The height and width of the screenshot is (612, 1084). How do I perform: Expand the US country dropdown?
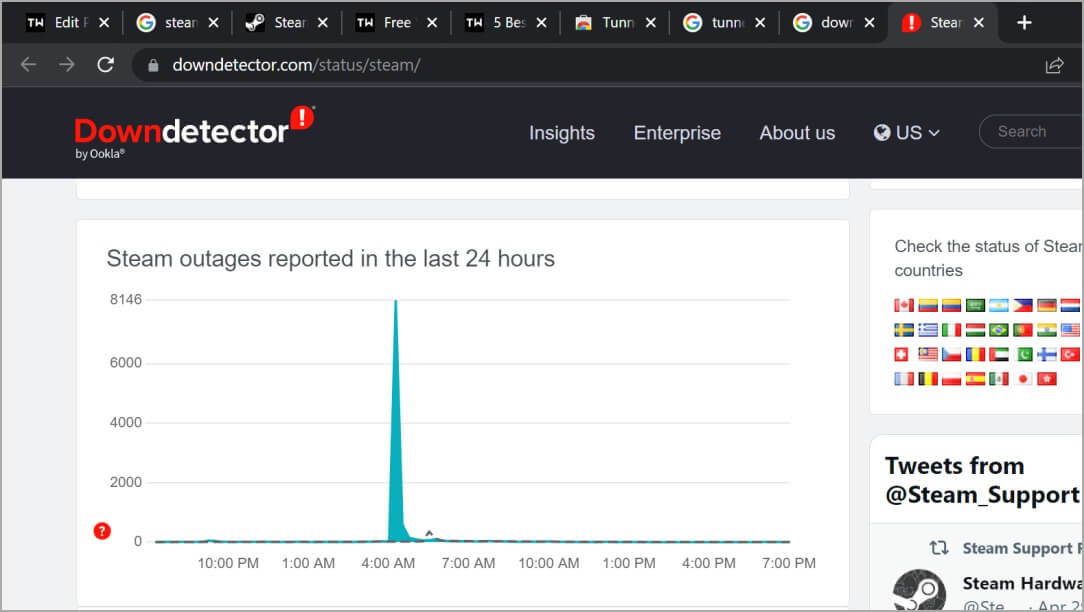(x=906, y=133)
